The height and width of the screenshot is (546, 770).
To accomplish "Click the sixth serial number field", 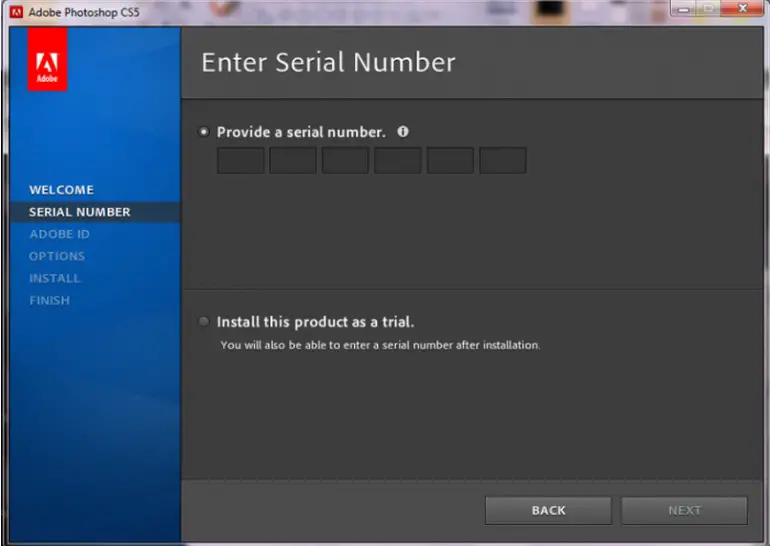I will [503, 160].
